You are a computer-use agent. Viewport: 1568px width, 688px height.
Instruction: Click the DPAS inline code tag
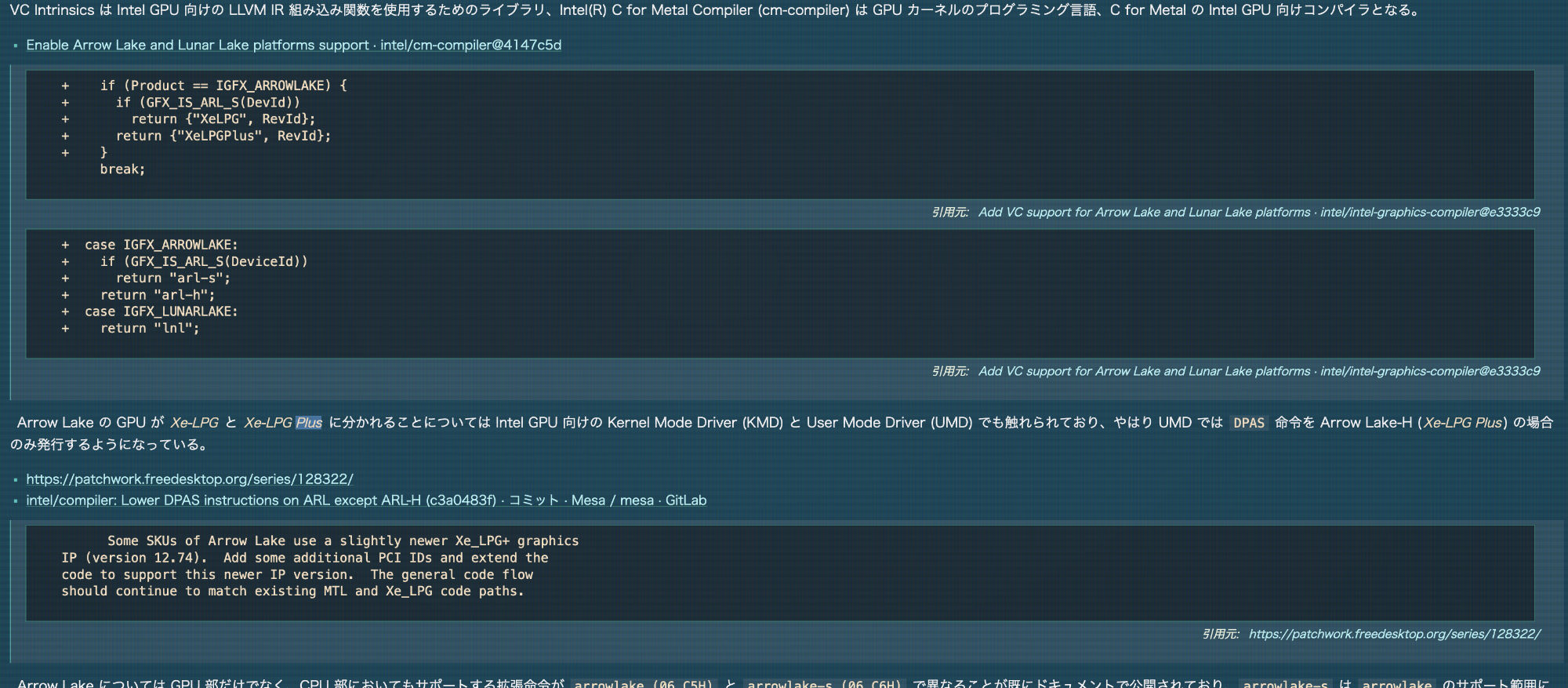tap(1248, 423)
